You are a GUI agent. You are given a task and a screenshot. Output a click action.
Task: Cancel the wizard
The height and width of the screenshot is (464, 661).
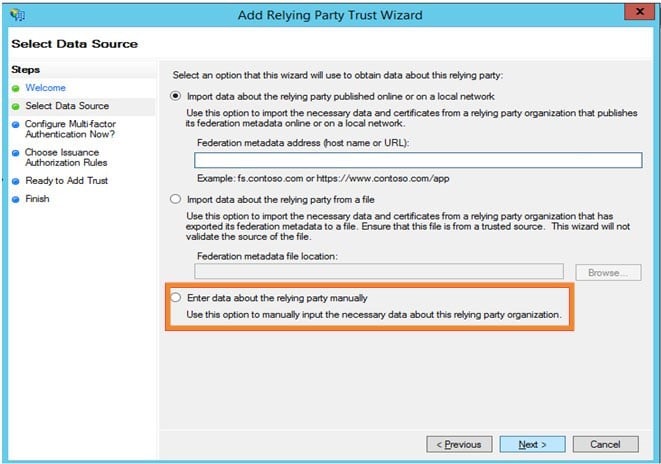tap(605, 444)
